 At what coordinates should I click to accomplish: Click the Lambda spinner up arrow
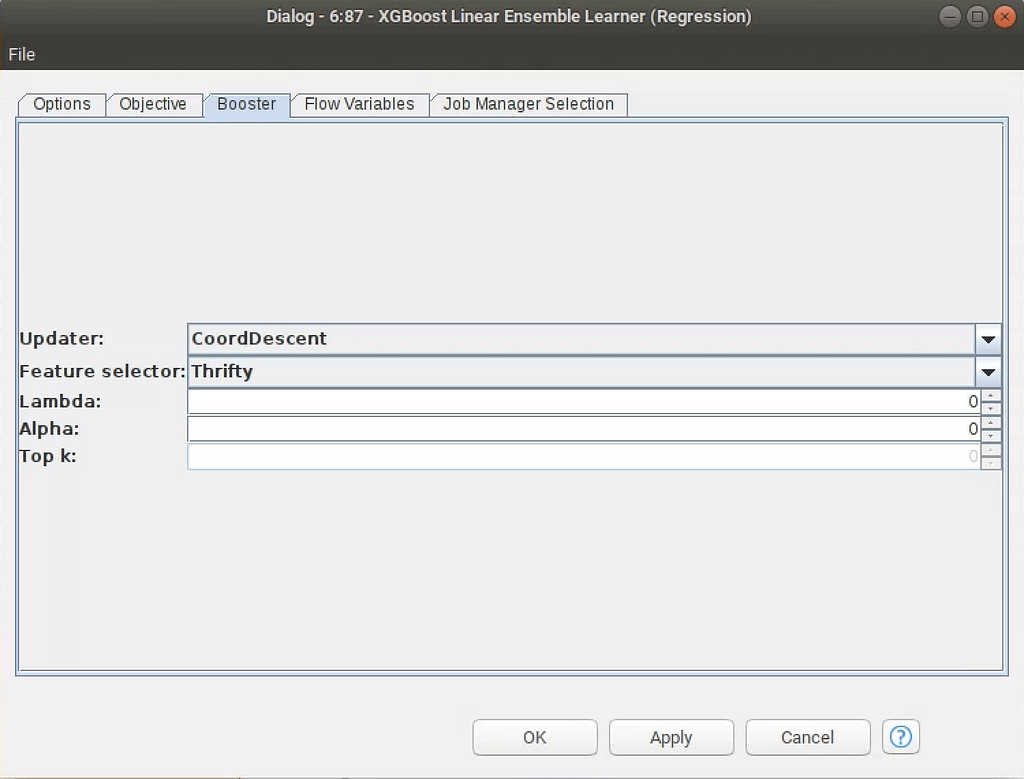[990, 396]
